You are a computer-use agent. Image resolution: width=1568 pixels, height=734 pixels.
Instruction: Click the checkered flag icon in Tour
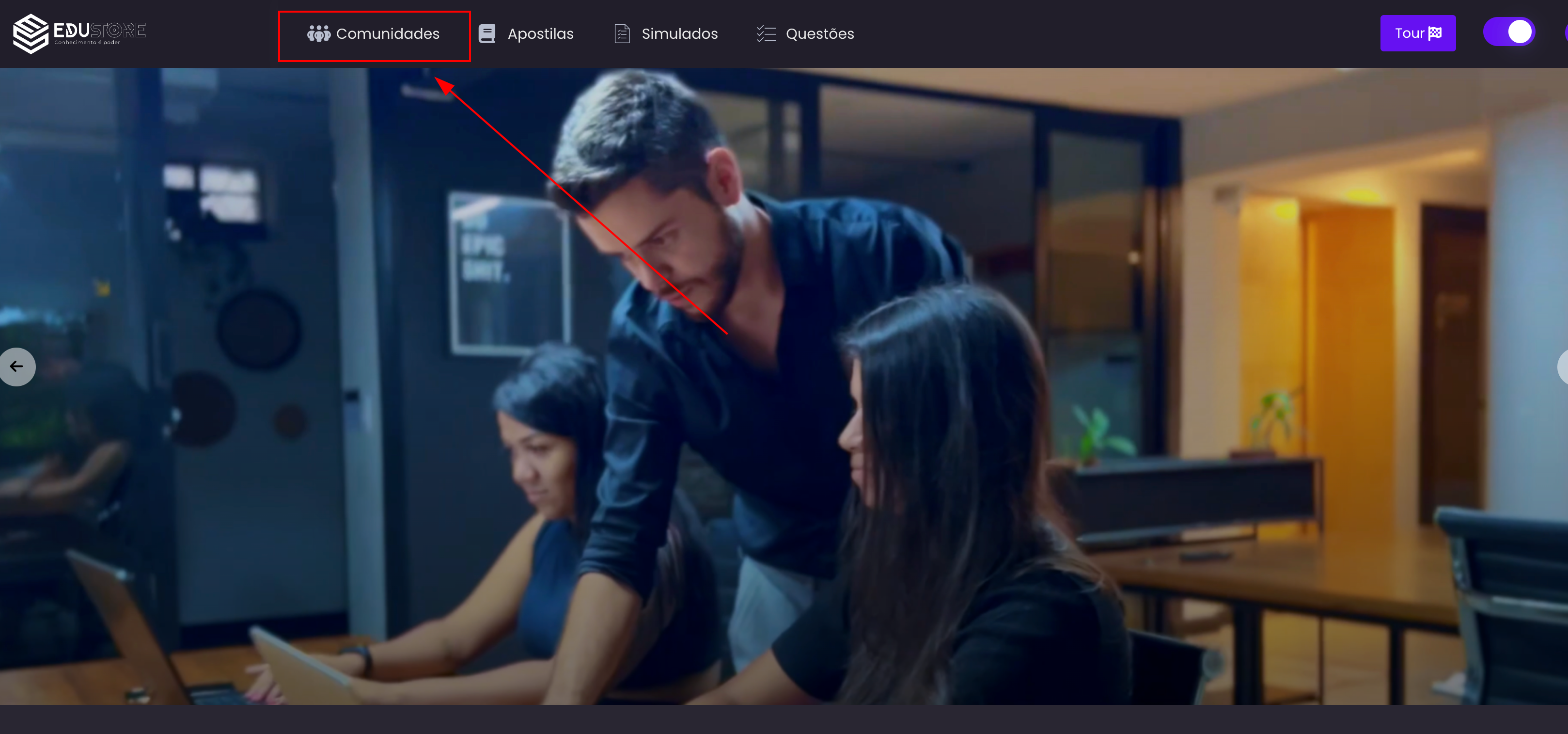click(1435, 33)
